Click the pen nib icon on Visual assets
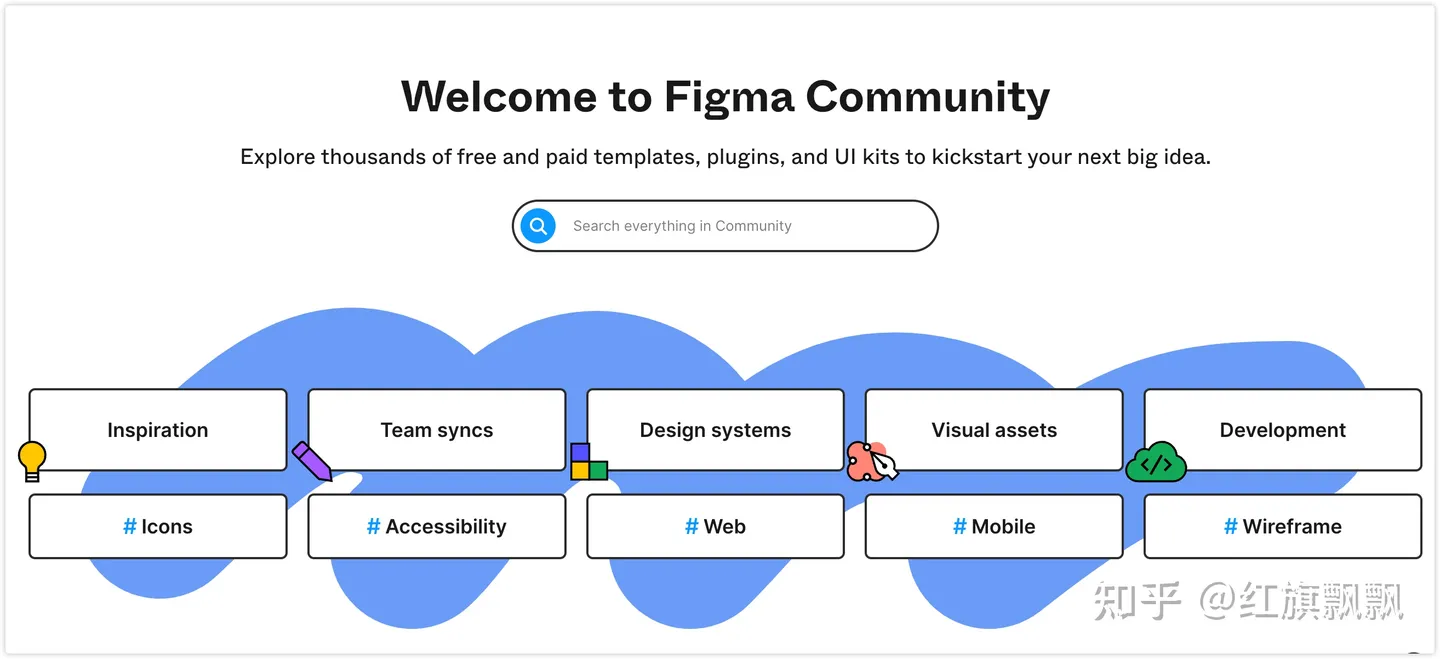The image size is (1440, 659). click(872, 462)
